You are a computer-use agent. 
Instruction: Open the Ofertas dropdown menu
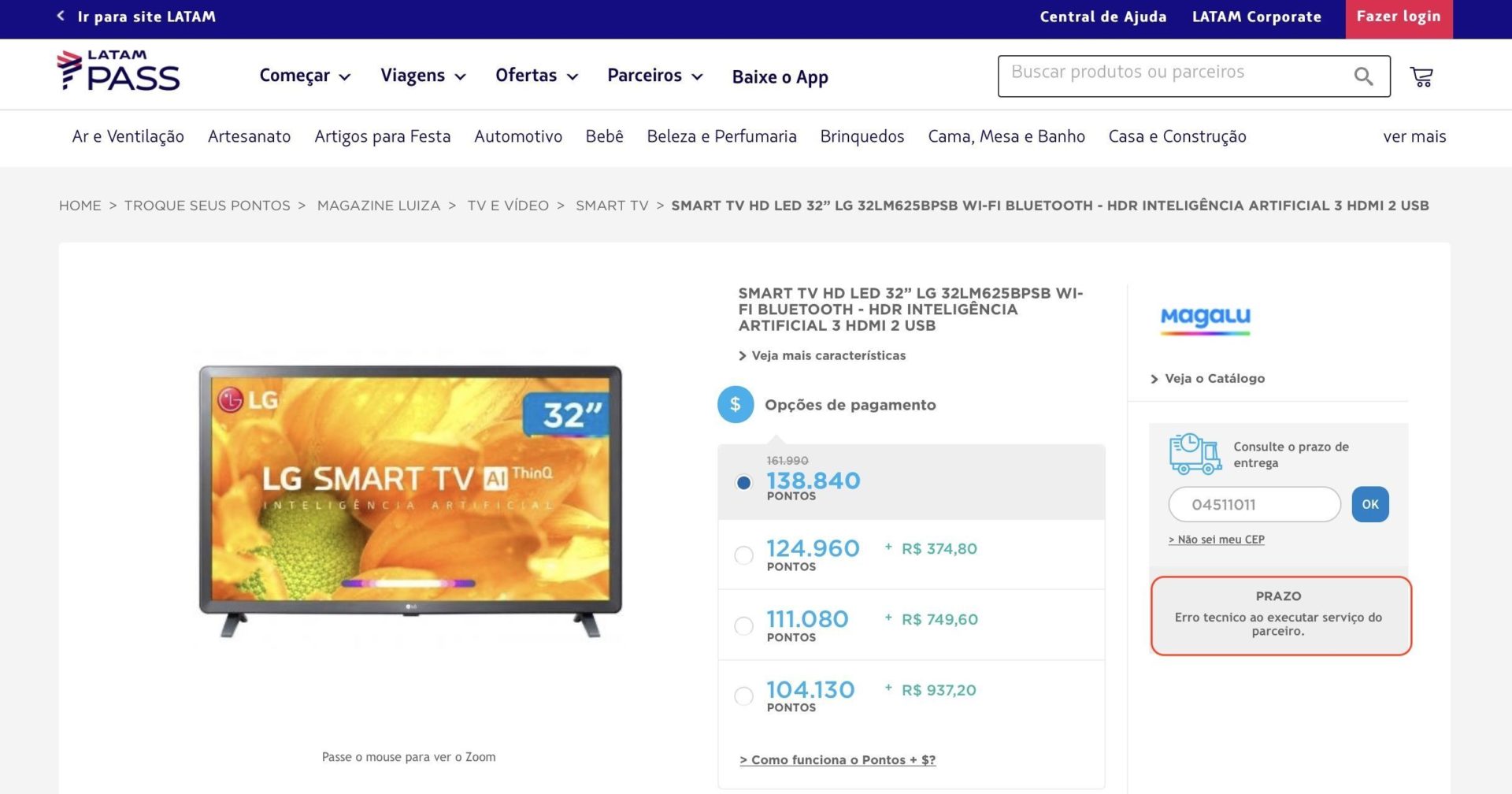pos(536,76)
